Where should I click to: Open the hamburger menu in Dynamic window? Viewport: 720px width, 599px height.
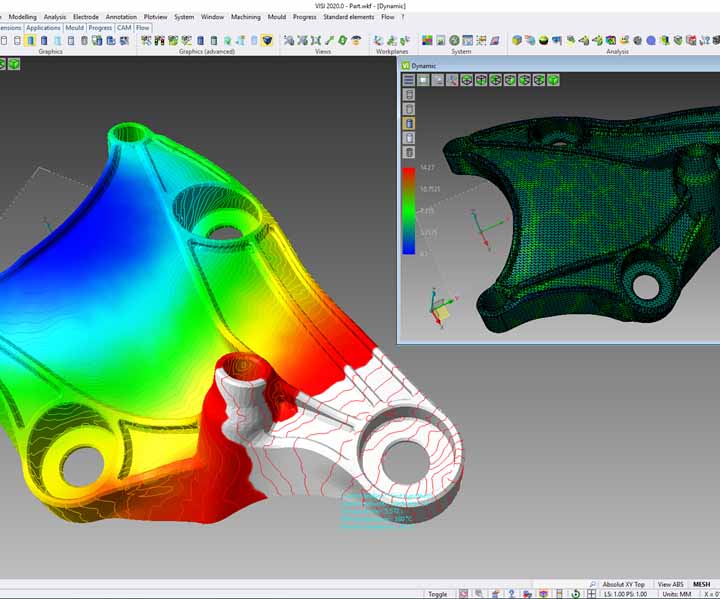(408, 80)
